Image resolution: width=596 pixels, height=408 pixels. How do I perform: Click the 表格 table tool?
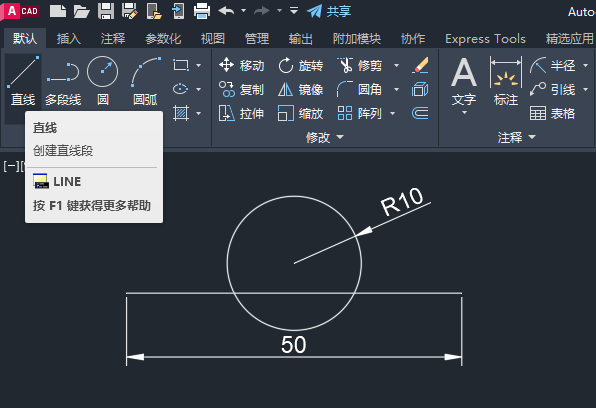(552, 113)
